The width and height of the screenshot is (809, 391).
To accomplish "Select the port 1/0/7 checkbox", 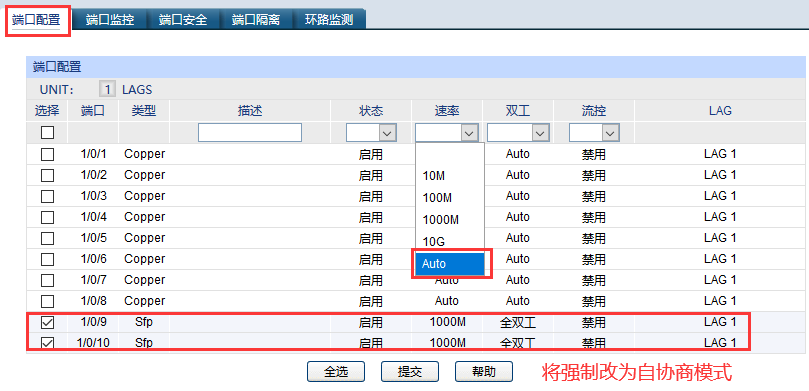I will coord(47,280).
